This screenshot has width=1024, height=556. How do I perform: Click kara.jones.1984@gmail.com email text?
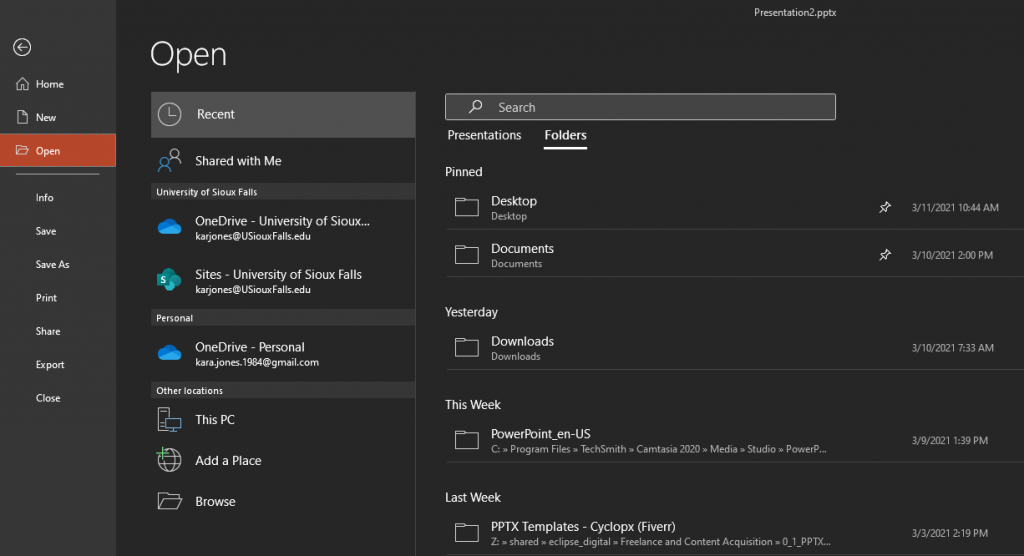pyautogui.click(x=257, y=362)
